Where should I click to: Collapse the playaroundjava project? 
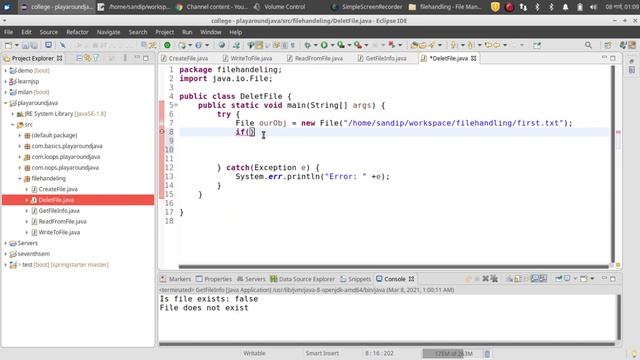click(x=5, y=103)
